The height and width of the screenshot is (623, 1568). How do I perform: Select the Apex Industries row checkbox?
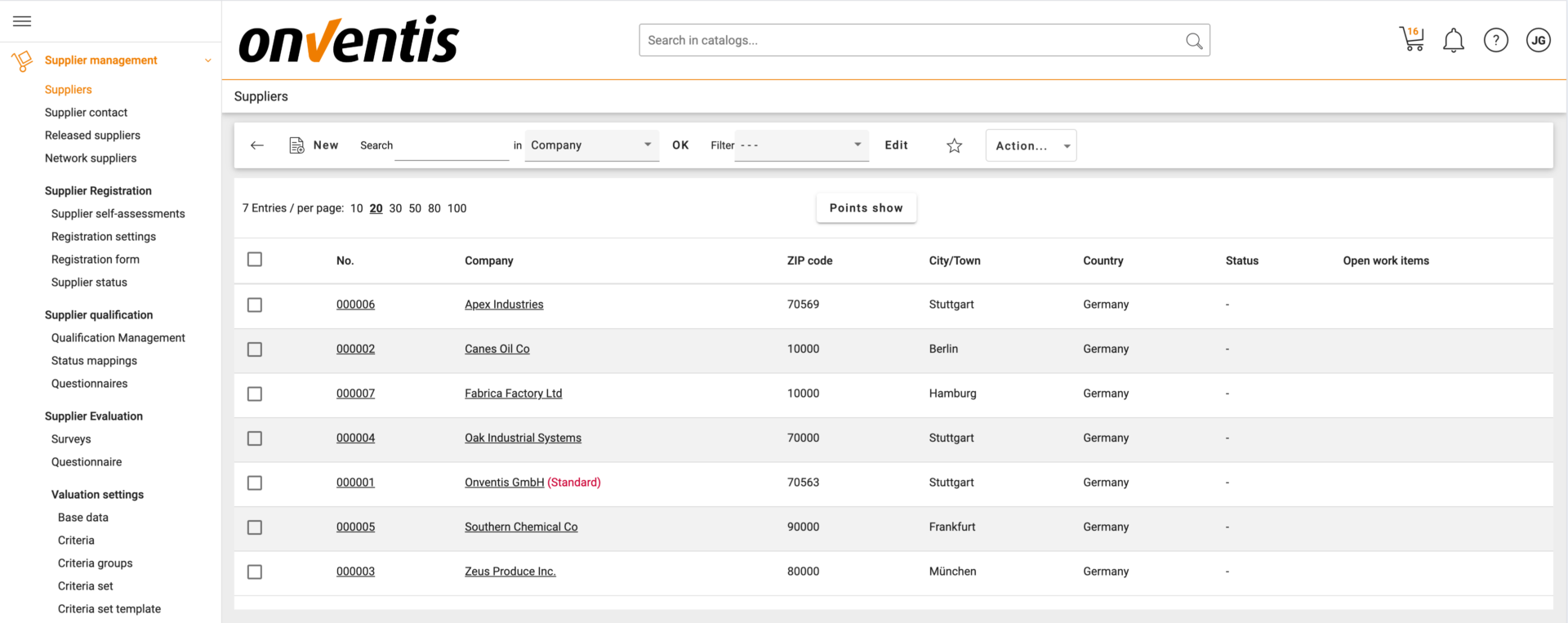tap(255, 305)
